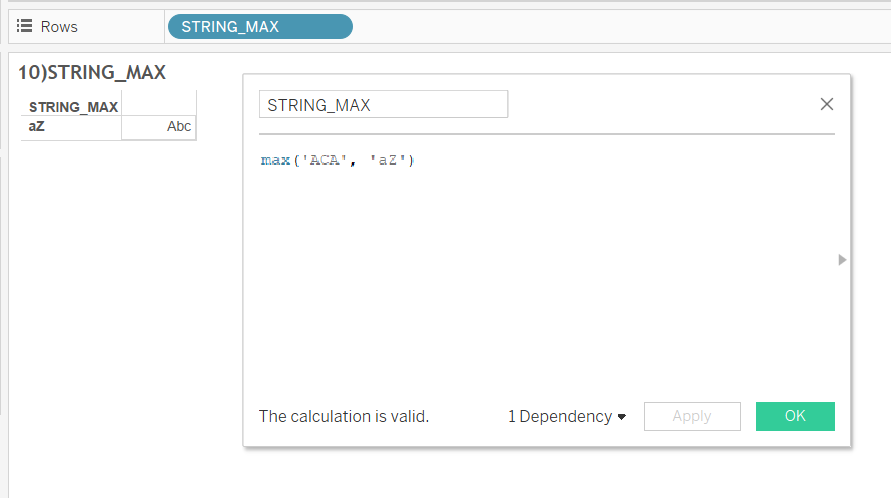Image resolution: width=891 pixels, height=498 pixels.
Task: Select the 10)STRING_MAX sheet title
Action: (x=92, y=72)
